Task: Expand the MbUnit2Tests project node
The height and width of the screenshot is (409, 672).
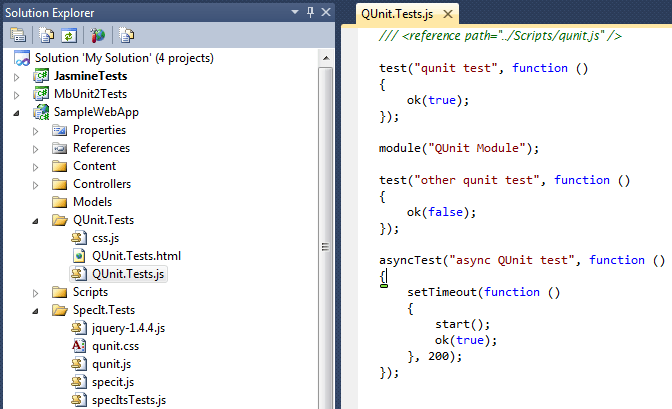Action: [16, 95]
